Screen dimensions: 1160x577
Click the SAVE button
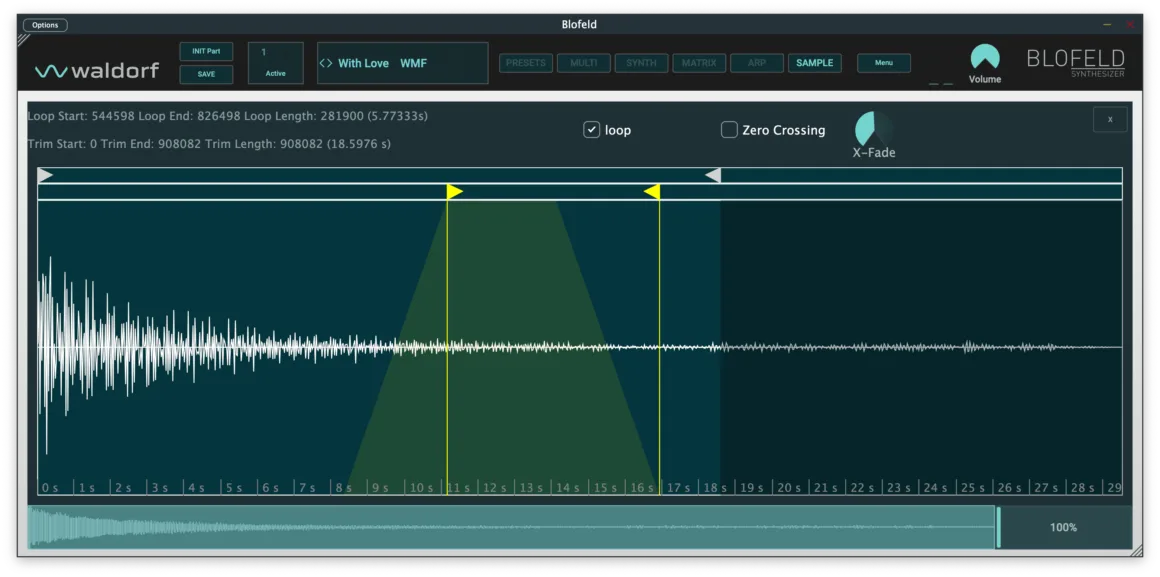tap(206, 74)
